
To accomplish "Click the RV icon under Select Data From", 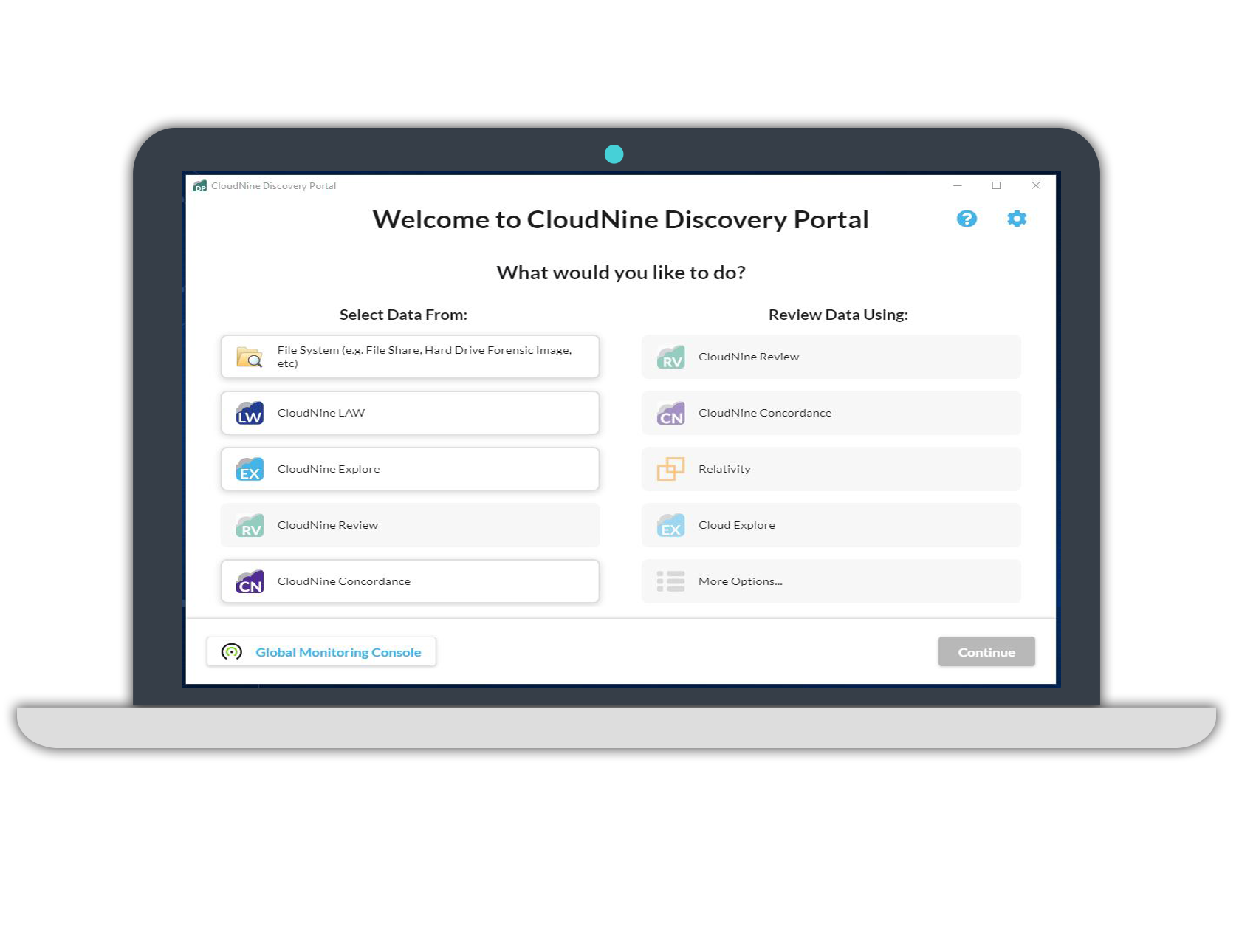I will (250, 525).
